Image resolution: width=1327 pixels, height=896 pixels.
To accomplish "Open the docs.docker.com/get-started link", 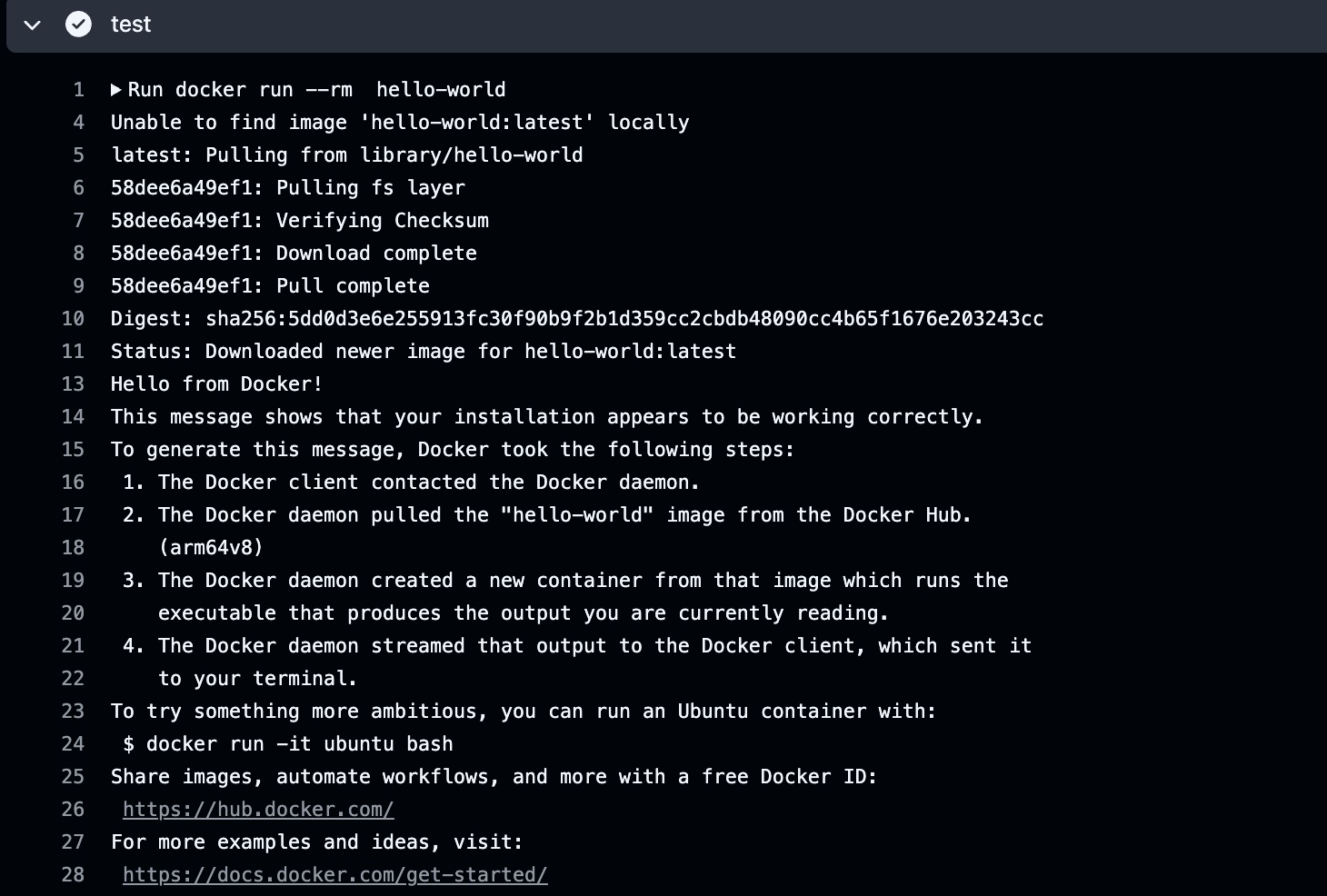I will click(x=335, y=875).
